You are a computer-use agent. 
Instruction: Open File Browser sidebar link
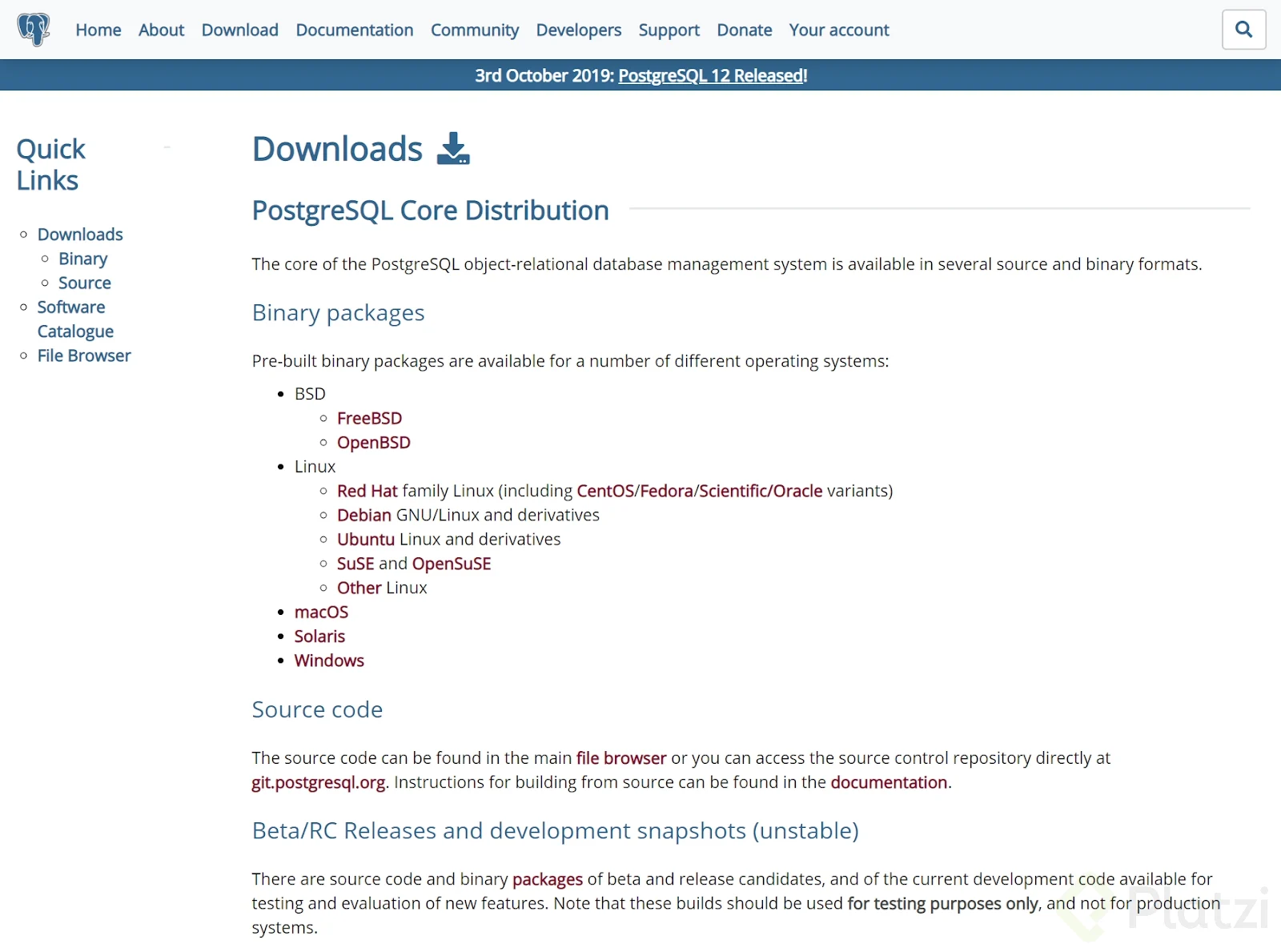(84, 355)
